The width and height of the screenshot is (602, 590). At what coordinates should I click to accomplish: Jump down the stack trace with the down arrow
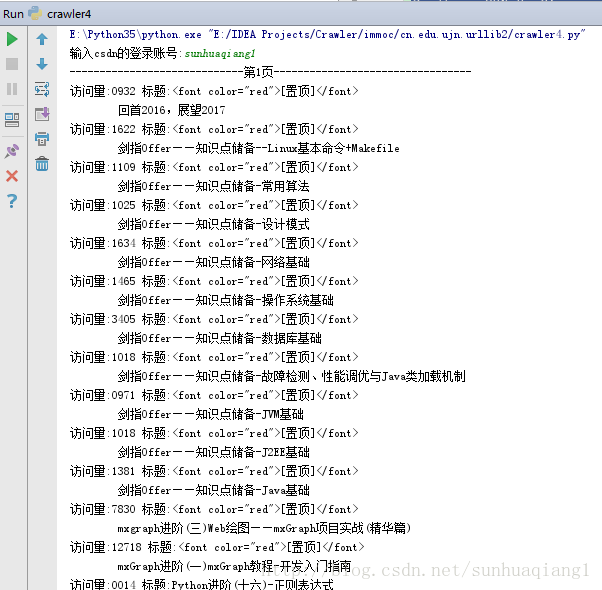[x=42, y=64]
